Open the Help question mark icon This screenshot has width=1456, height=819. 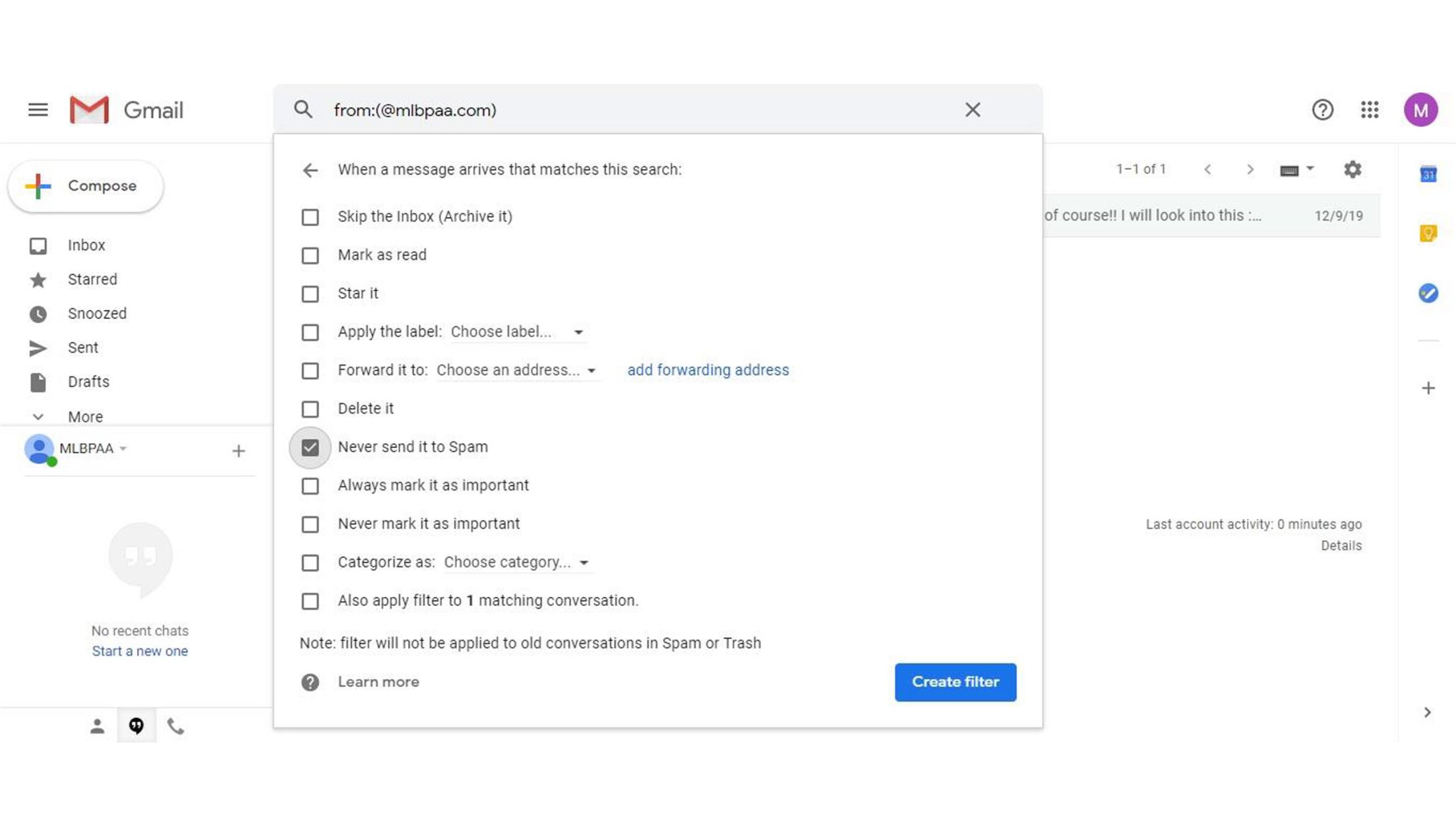(1322, 109)
